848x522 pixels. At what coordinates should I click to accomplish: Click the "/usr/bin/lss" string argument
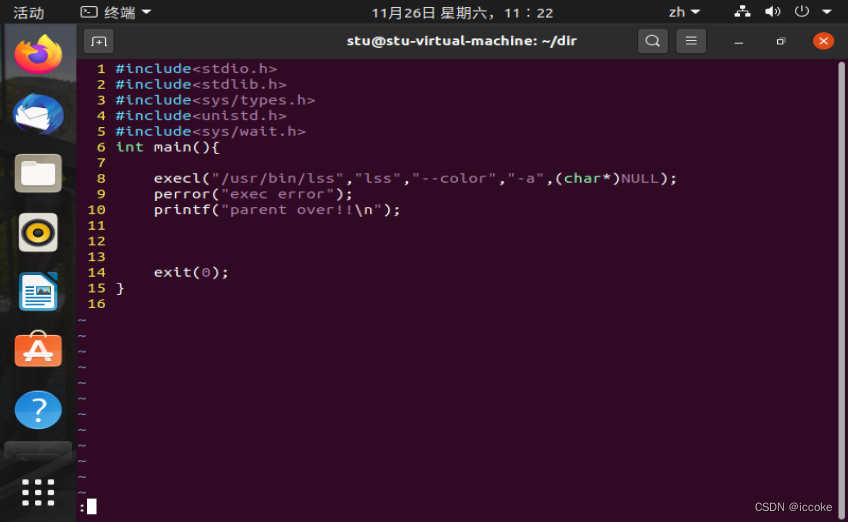pyautogui.click(x=277, y=179)
